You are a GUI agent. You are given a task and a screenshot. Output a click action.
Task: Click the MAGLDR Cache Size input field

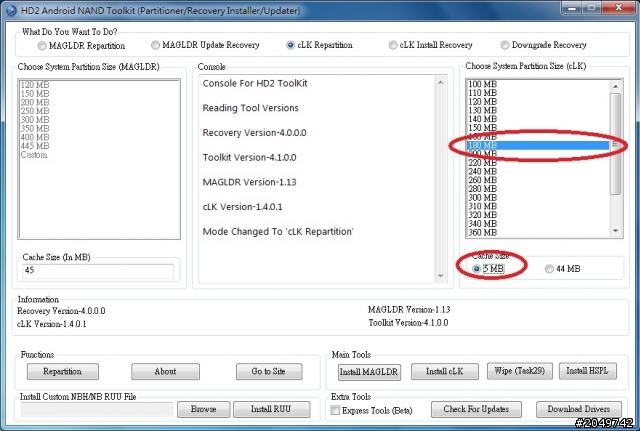[x=98, y=271]
